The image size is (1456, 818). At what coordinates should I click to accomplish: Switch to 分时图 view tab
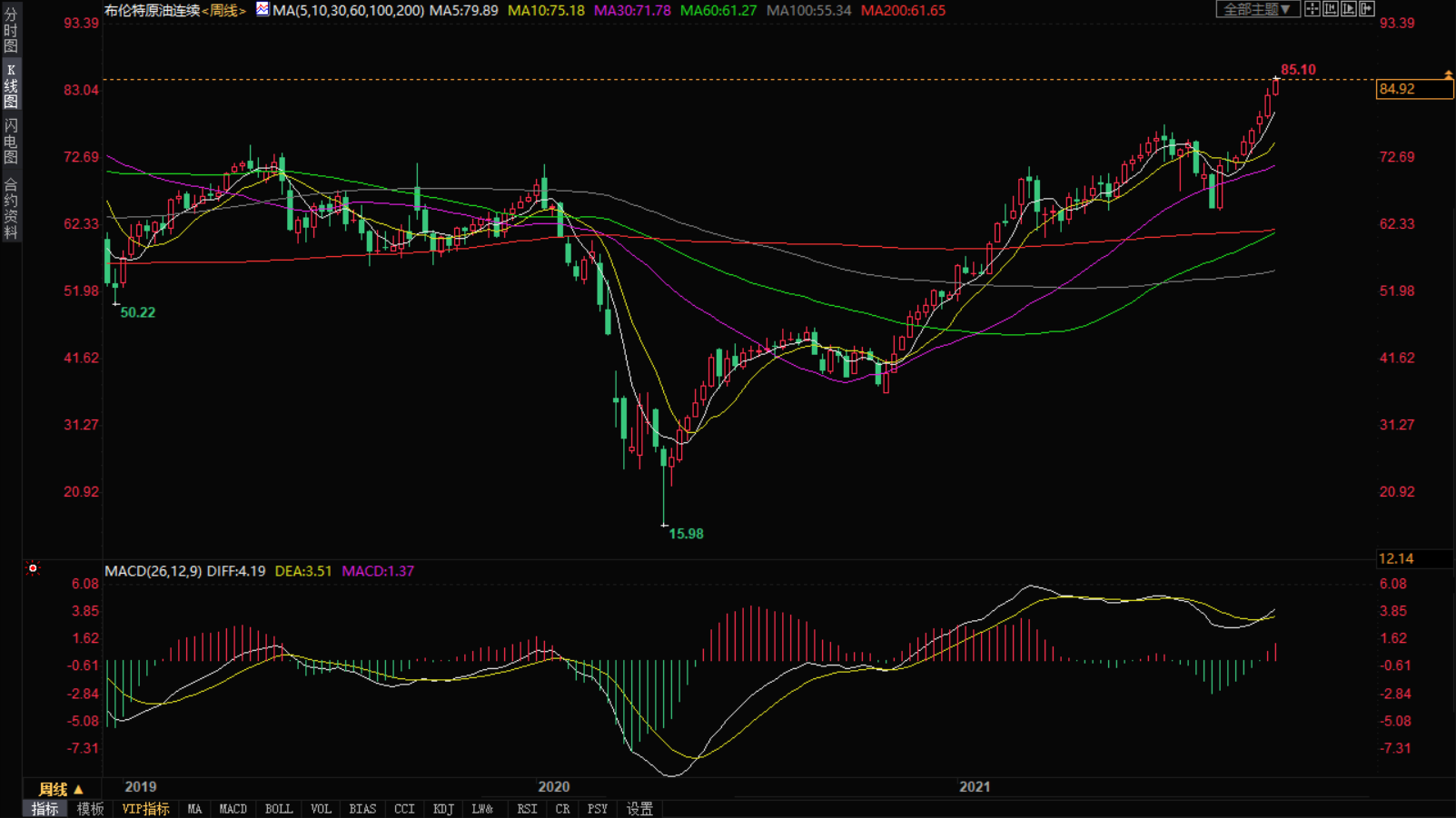point(11,30)
